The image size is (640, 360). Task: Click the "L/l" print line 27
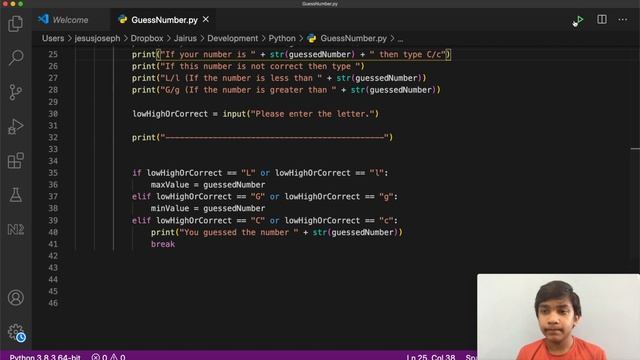click(x=279, y=78)
